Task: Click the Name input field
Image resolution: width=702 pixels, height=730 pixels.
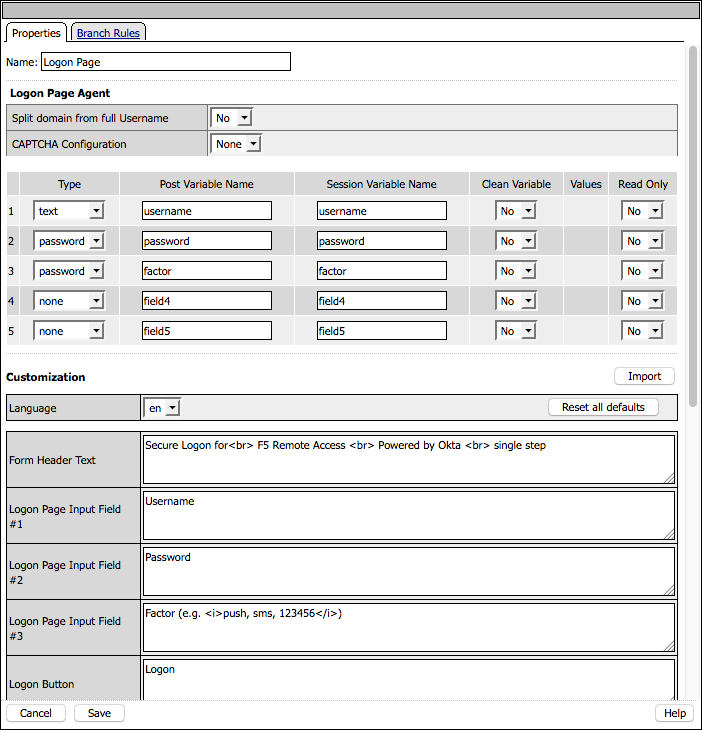Action: tap(166, 62)
